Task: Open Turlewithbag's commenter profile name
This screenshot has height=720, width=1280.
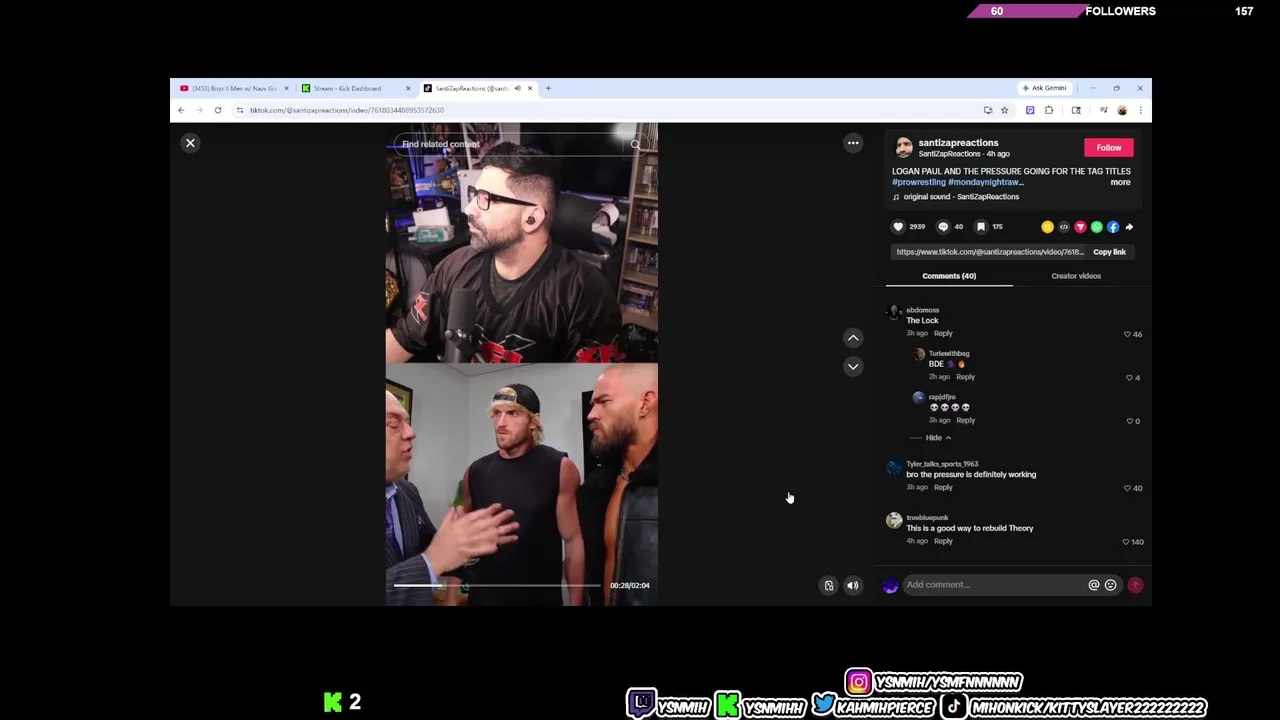Action: pos(949,354)
